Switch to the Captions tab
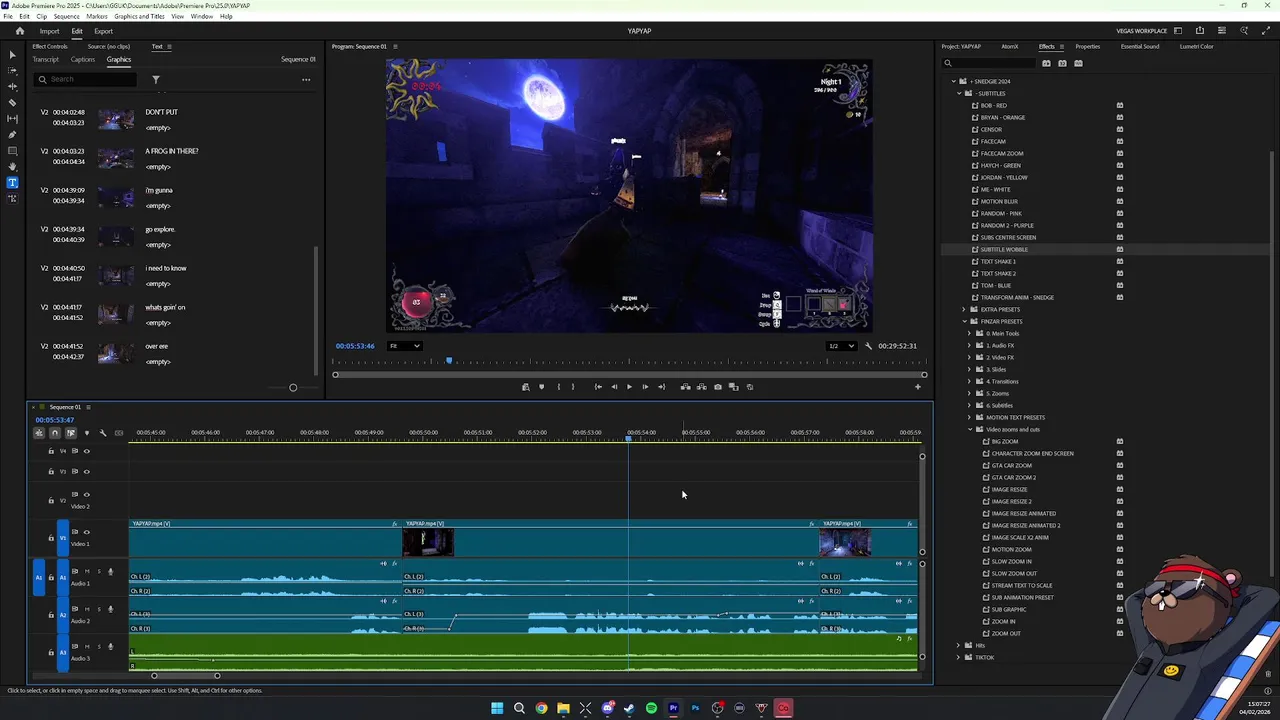1280x720 pixels. tap(83, 59)
